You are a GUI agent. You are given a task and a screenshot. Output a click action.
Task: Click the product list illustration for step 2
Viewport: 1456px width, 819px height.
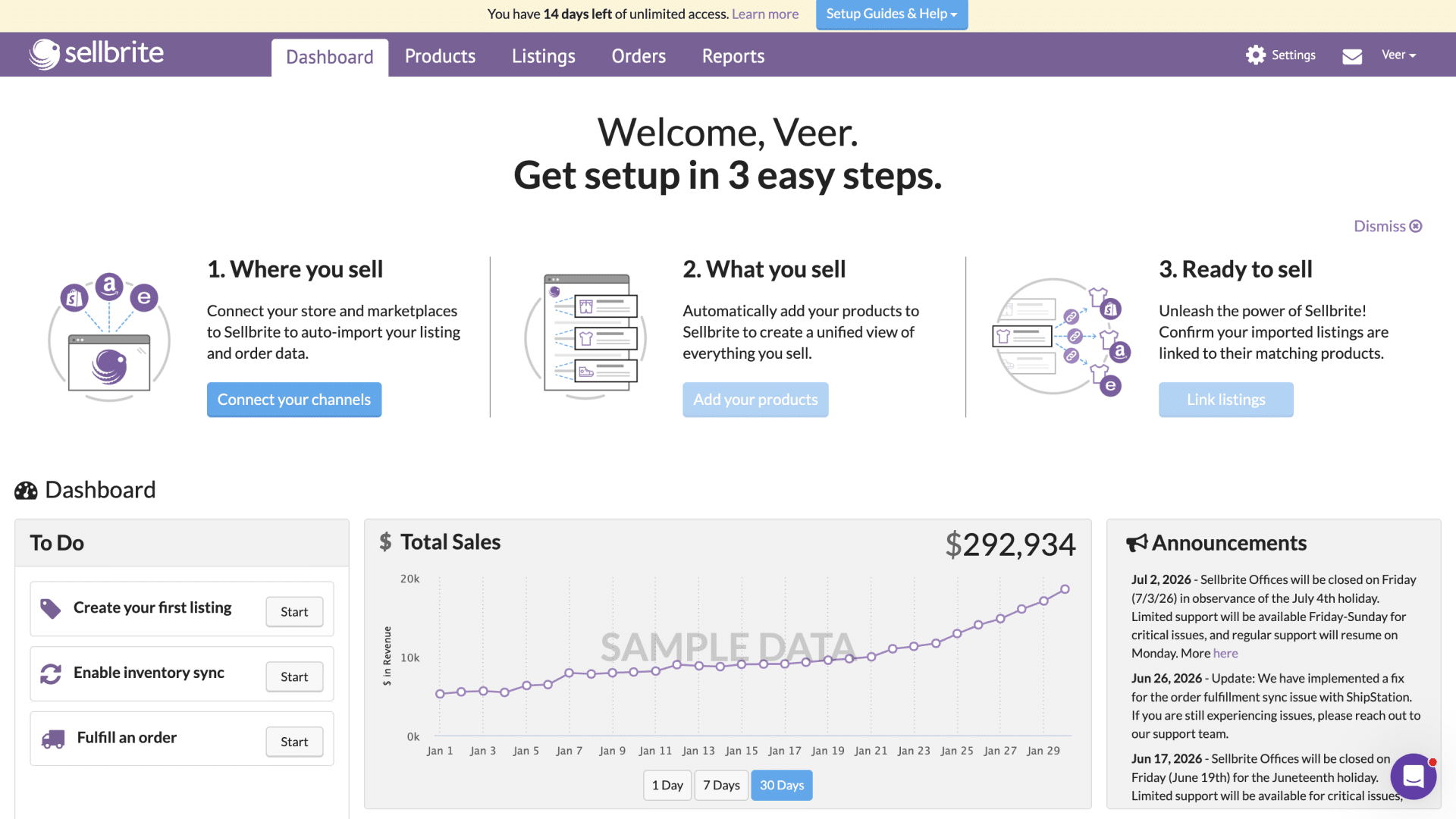585,336
